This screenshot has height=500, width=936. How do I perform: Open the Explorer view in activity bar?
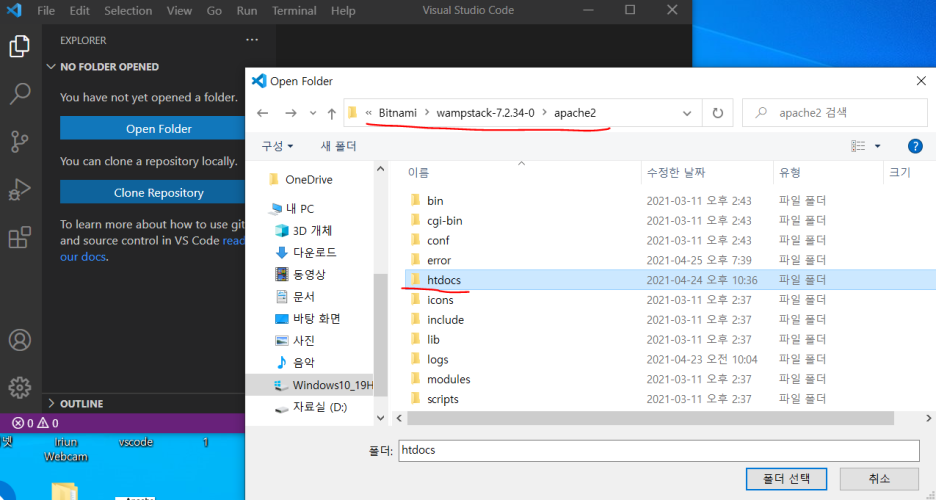pyautogui.click(x=20, y=47)
